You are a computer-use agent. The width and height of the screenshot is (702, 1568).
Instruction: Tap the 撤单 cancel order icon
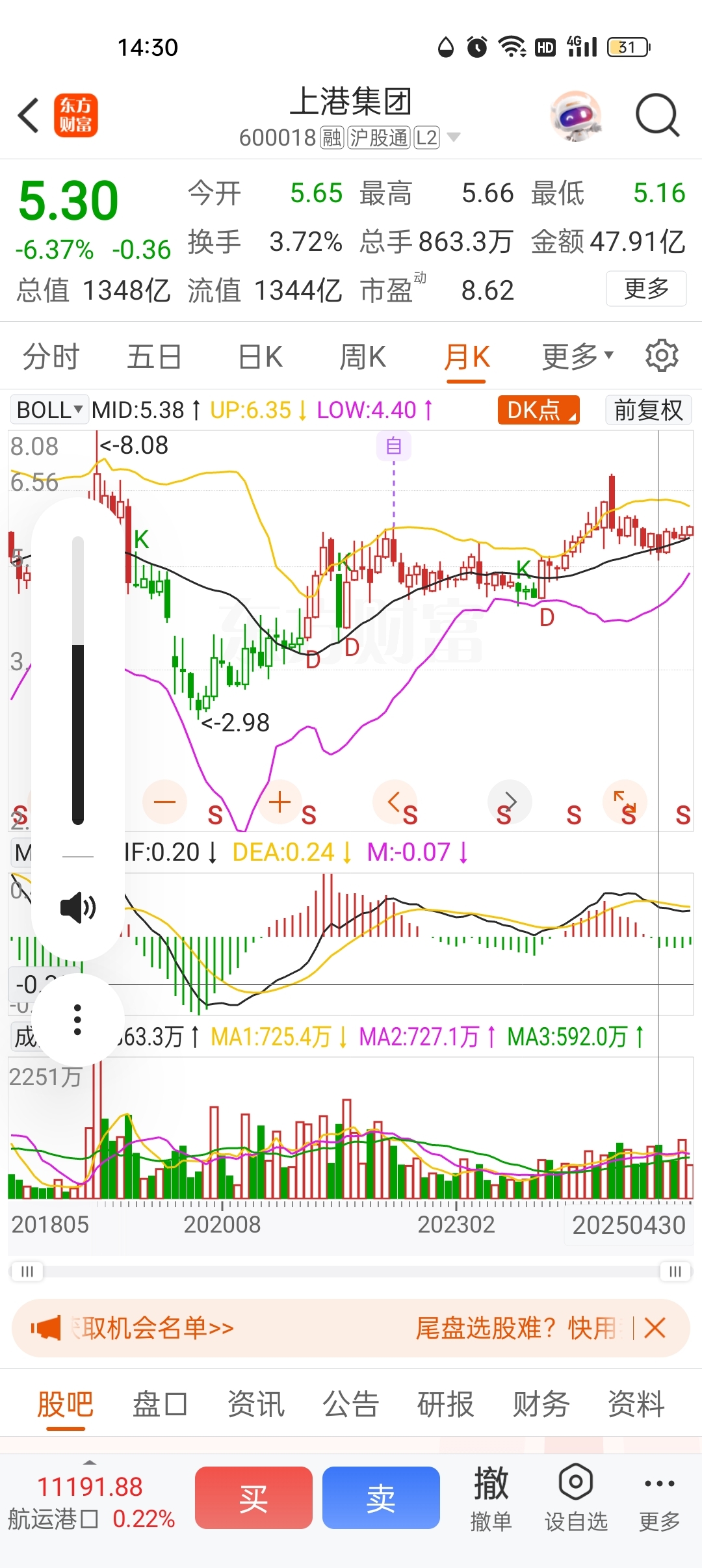pyautogui.click(x=491, y=1498)
